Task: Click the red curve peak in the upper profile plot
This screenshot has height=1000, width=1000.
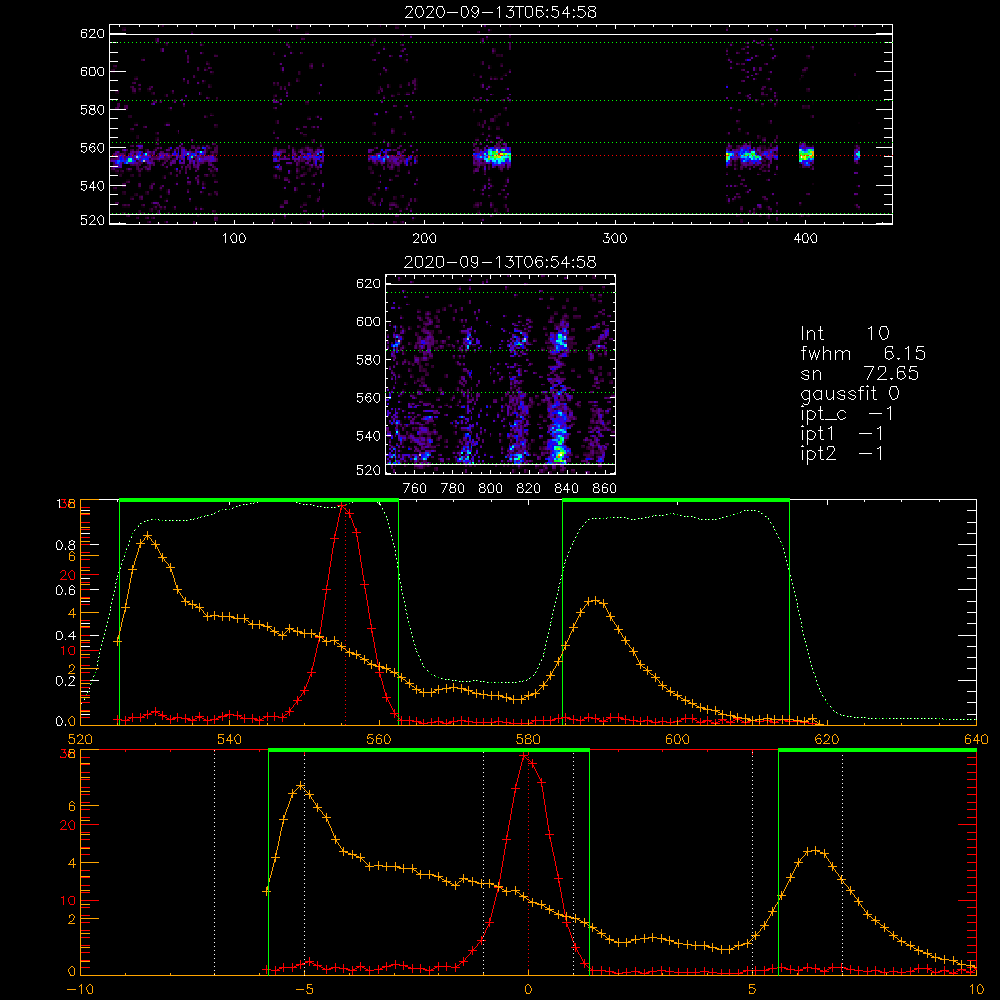Action: click(x=342, y=506)
